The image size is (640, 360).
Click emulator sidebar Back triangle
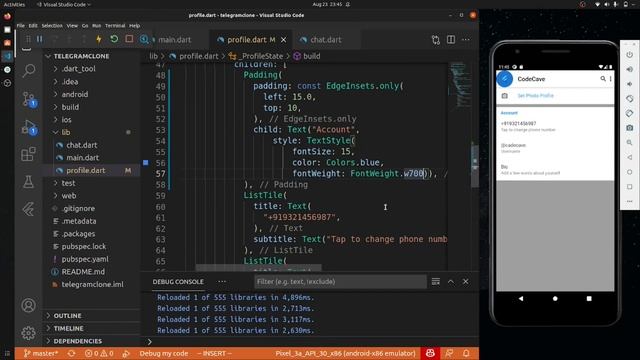[x=629, y=157]
